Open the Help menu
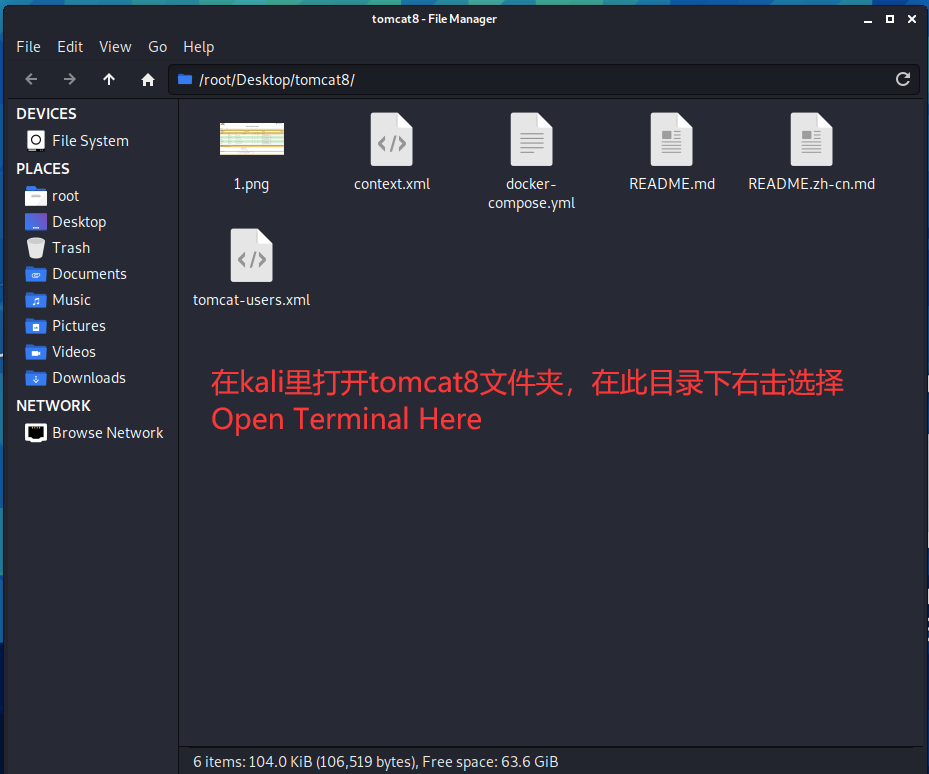 pos(198,47)
